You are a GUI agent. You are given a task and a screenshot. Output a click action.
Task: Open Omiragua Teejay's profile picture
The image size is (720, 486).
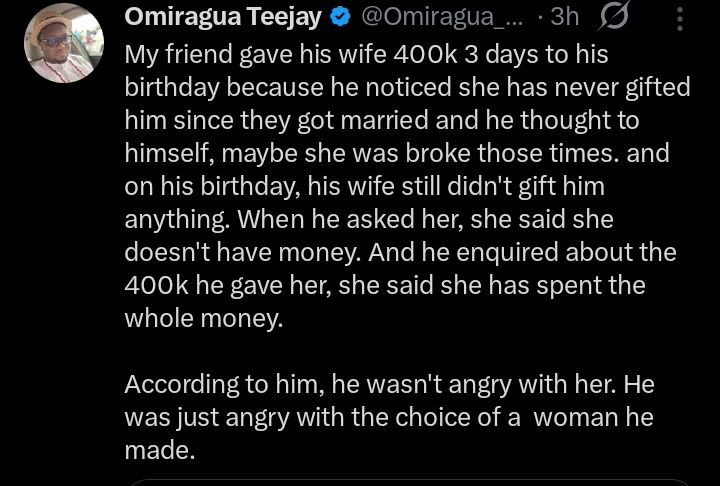tap(63, 43)
